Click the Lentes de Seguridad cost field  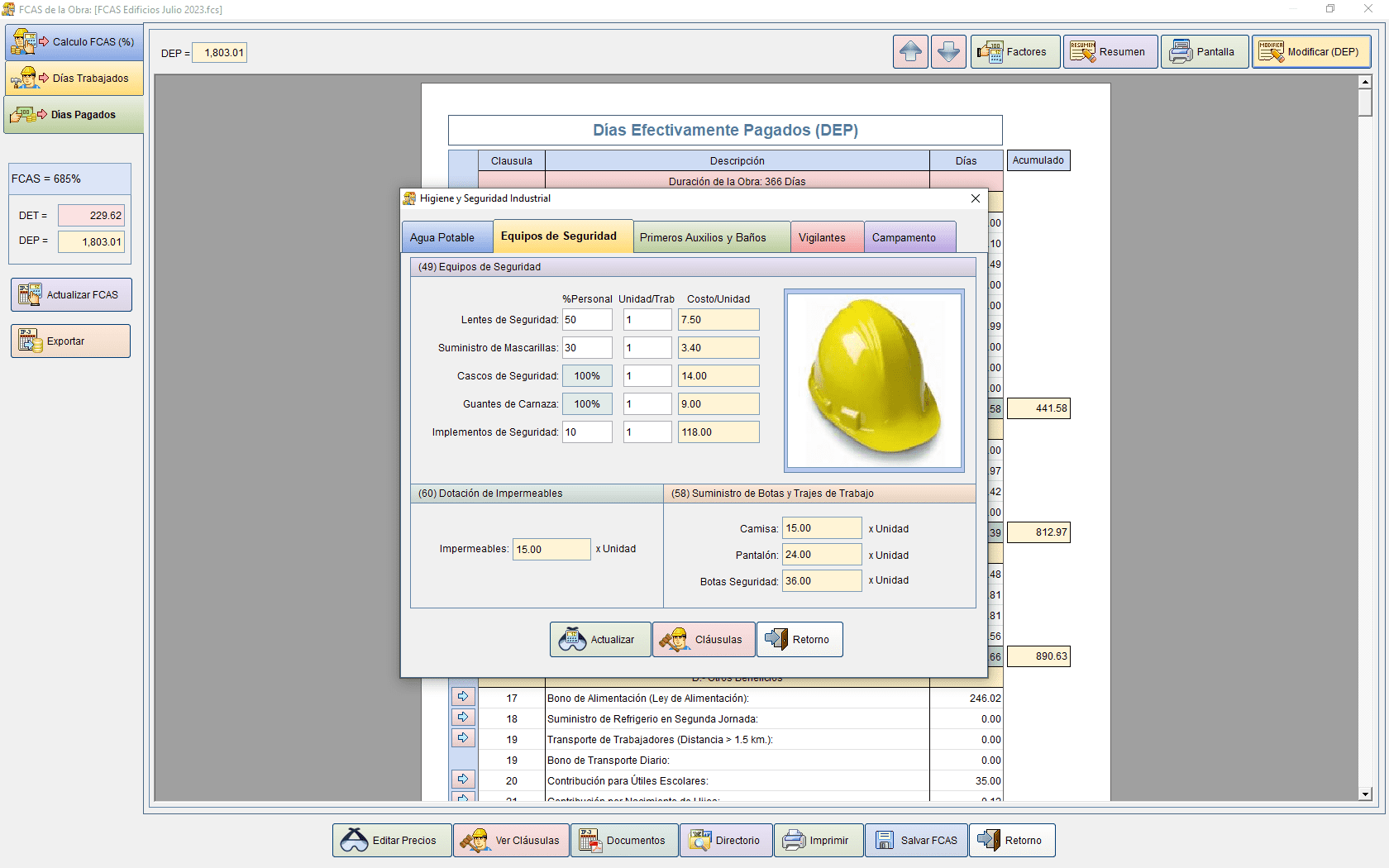[718, 320]
